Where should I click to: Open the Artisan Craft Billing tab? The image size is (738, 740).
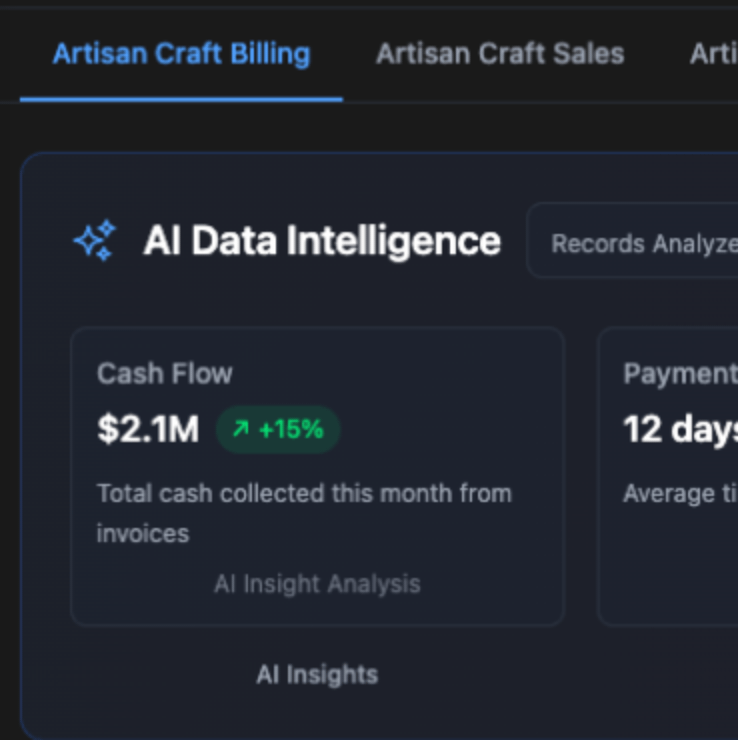click(181, 54)
